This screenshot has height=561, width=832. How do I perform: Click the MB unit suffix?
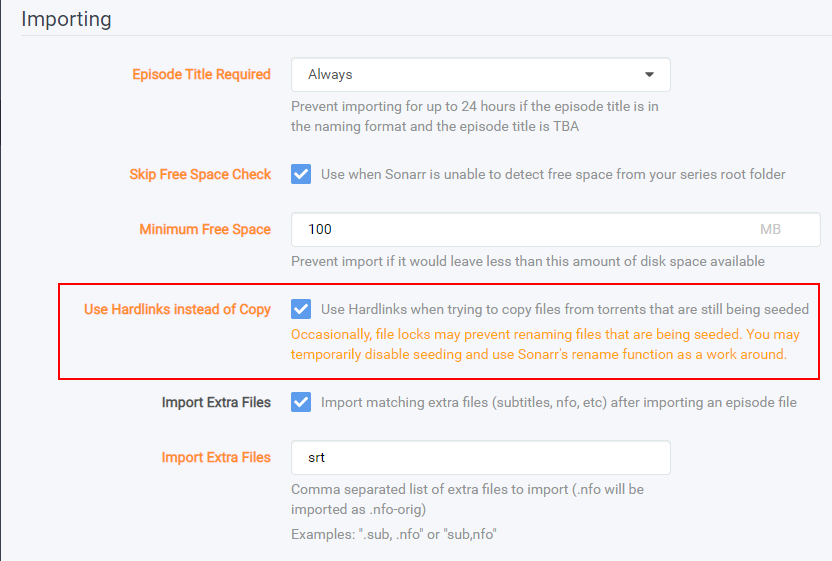(x=770, y=229)
